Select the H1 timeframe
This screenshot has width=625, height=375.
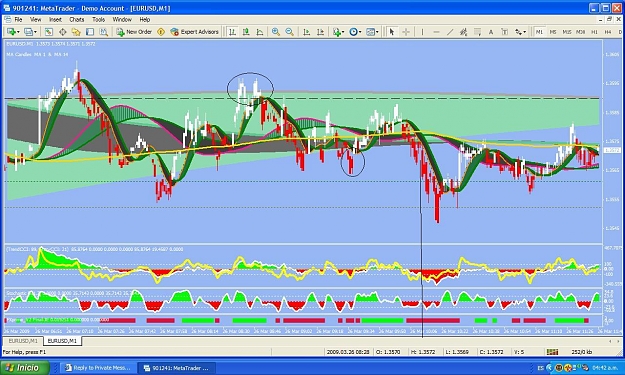[594, 32]
